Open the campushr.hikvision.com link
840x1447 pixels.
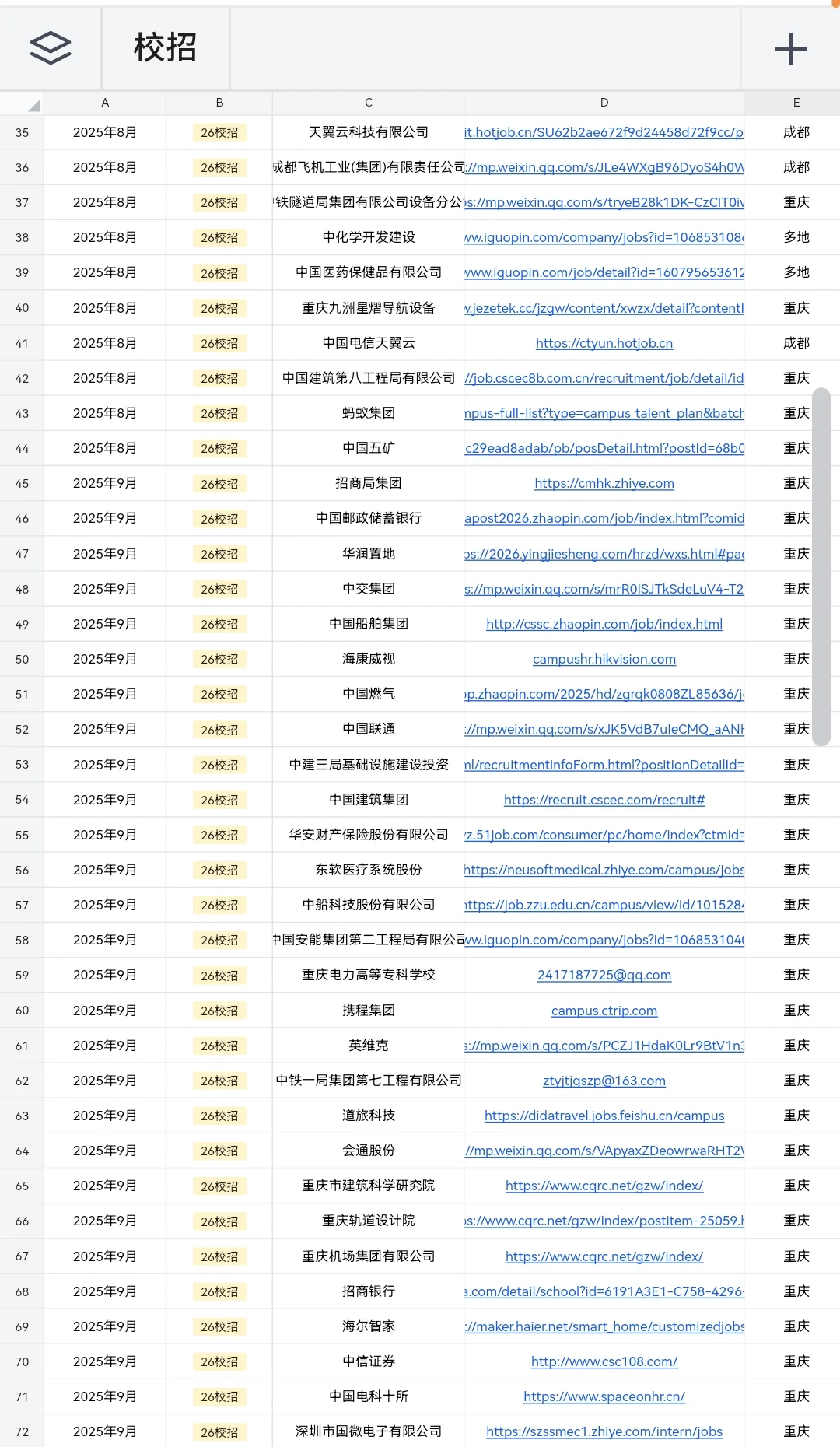click(604, 659)
